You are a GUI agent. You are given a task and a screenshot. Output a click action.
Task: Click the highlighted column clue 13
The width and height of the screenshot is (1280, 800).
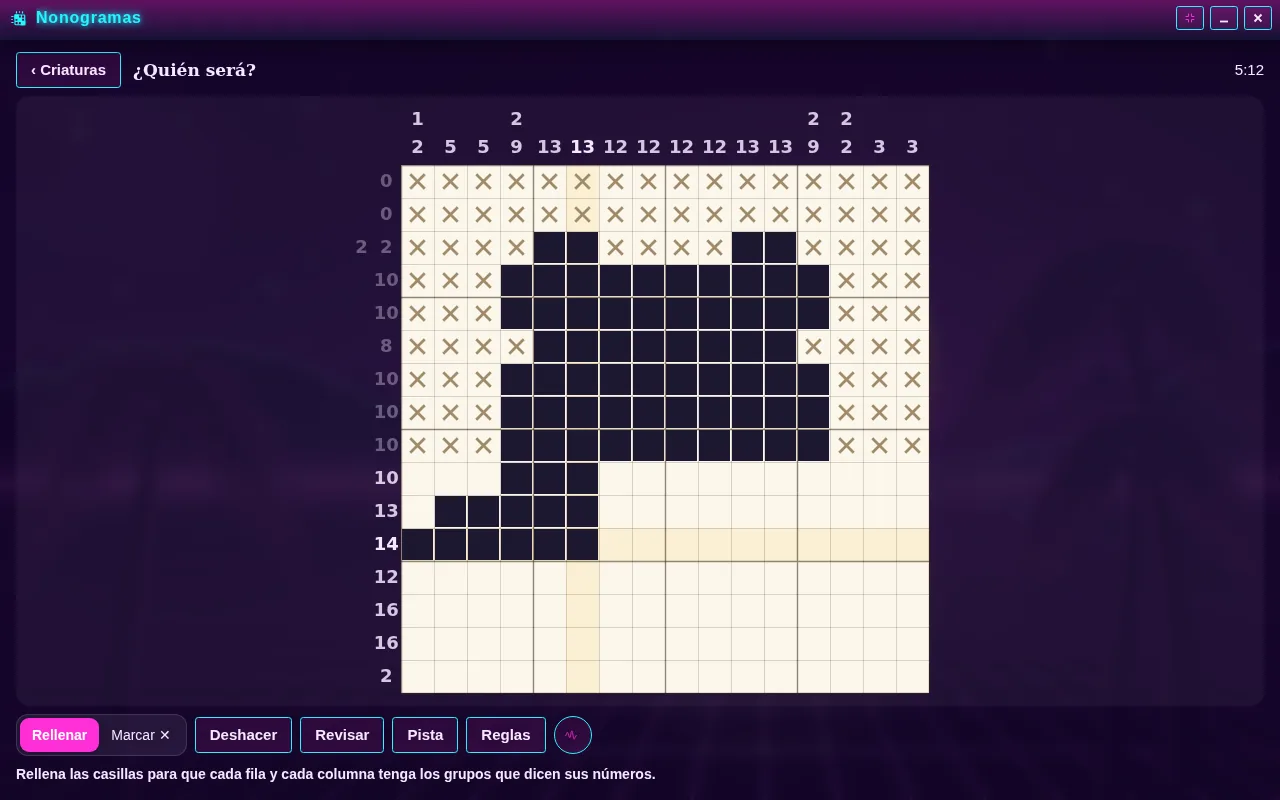583,147
